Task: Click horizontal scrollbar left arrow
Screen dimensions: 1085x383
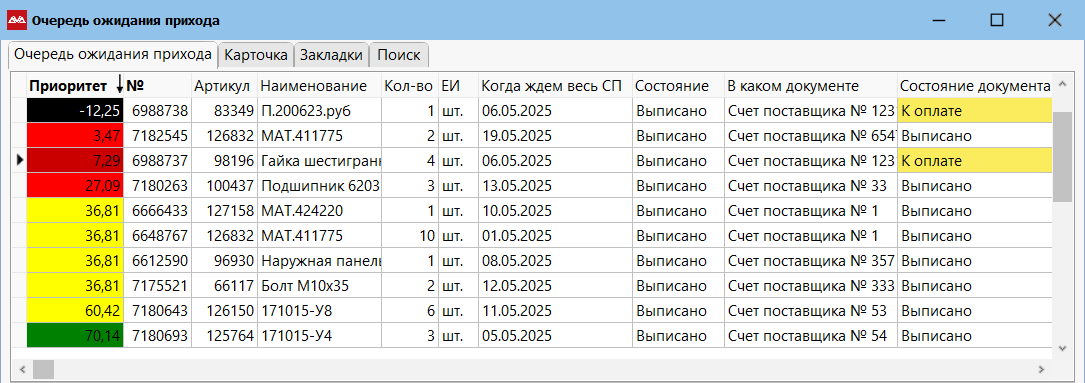Action: tap(21, 369)
